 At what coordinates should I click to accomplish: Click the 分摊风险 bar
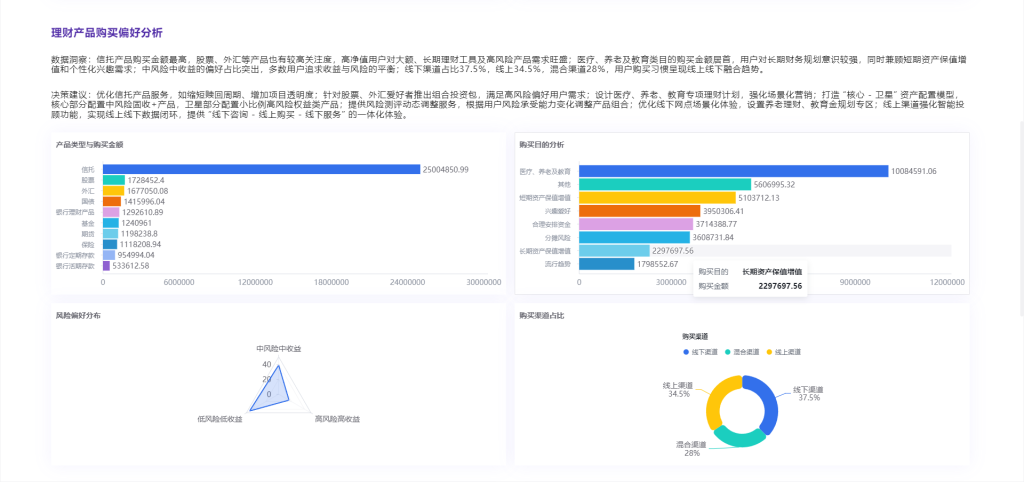[x=634, y=238]
